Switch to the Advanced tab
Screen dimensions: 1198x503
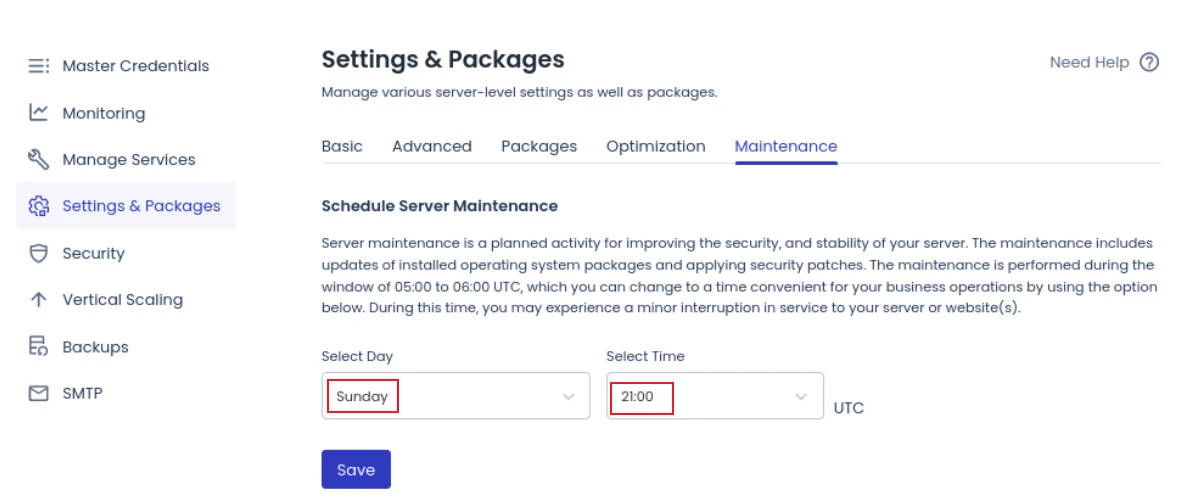tap(432, 146)
